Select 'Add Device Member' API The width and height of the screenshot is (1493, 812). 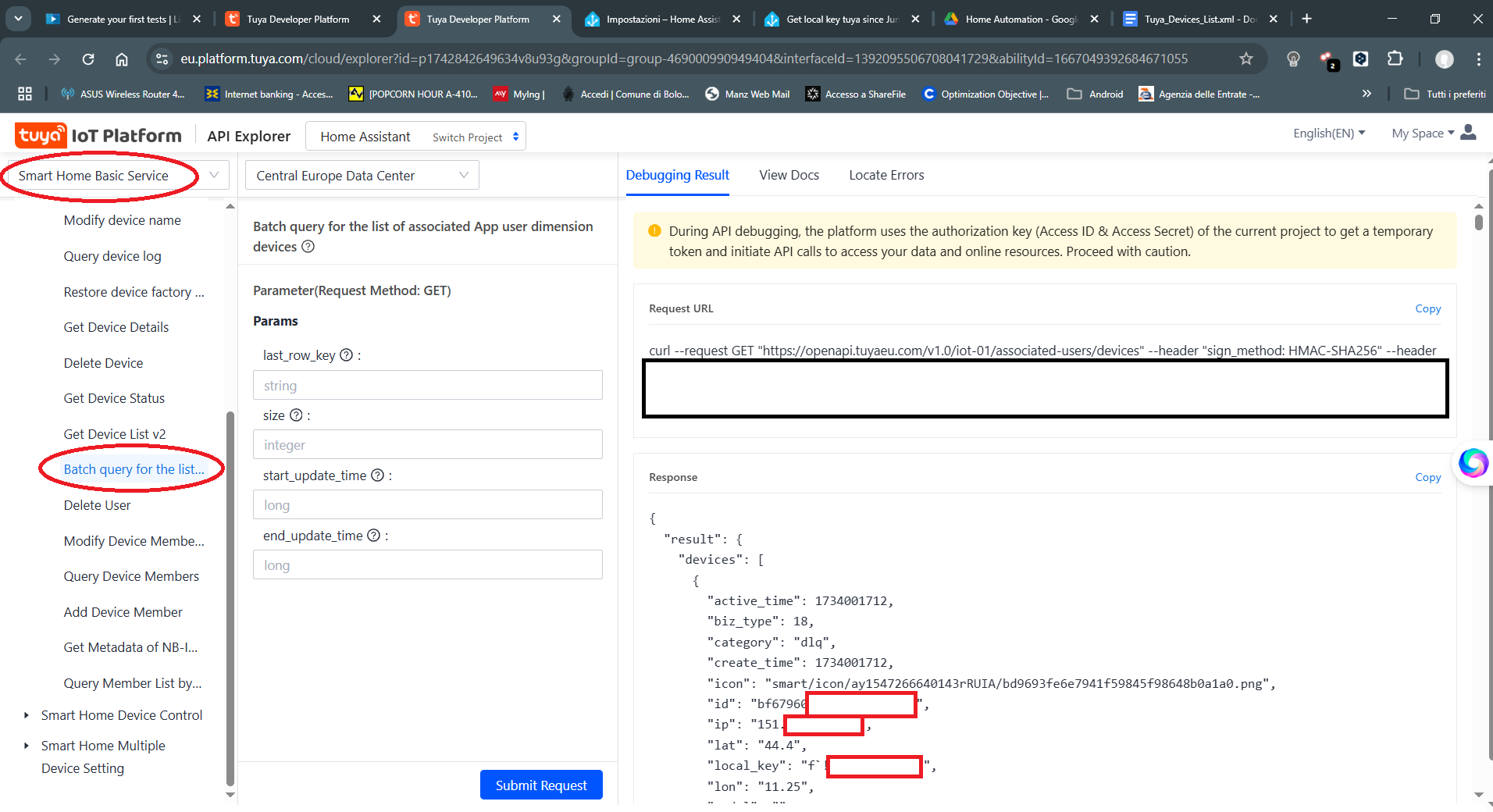pos(123,612)
